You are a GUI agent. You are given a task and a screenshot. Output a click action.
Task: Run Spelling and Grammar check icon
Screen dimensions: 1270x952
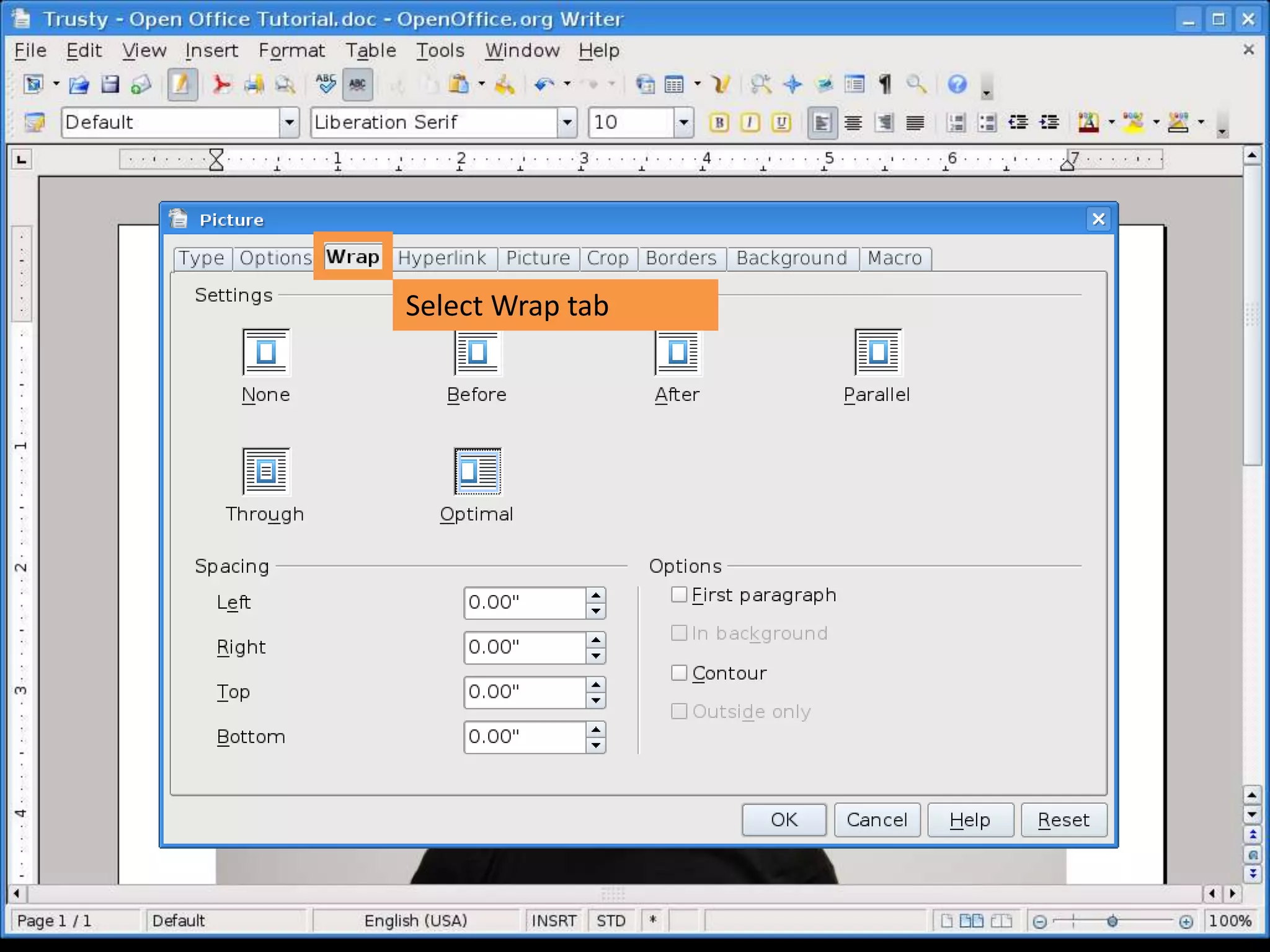tap(326, 84)
